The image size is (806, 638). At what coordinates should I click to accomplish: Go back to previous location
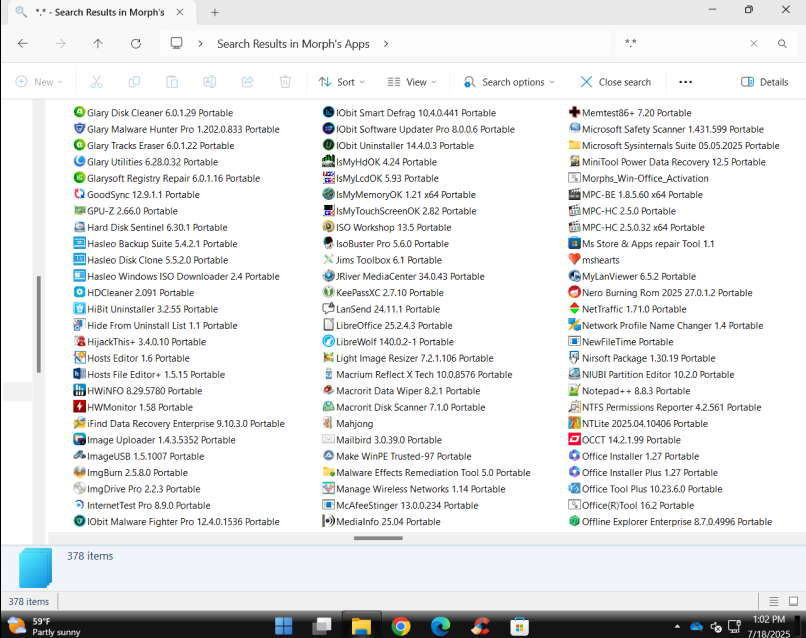23,44
